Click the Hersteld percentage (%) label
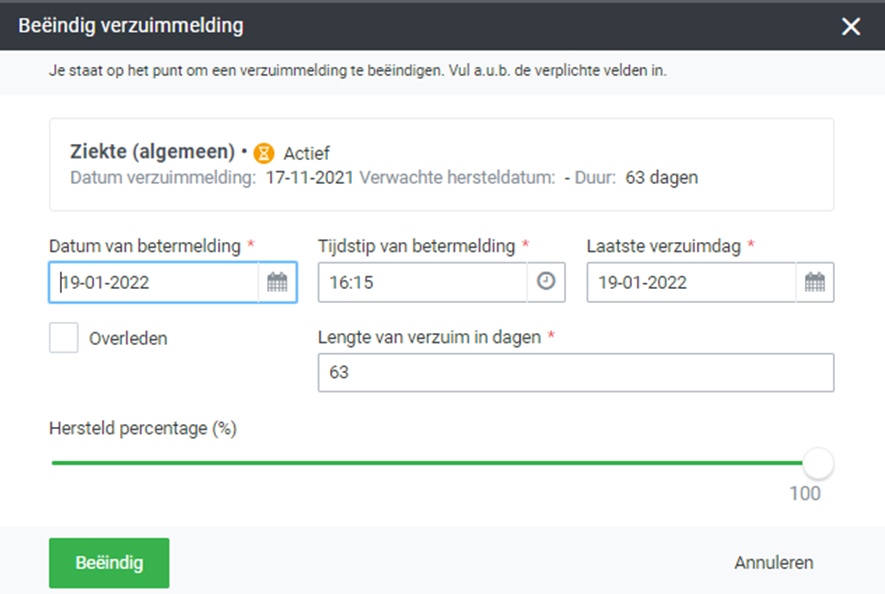The height and width of the screenshot is (594, 885). 142,428
